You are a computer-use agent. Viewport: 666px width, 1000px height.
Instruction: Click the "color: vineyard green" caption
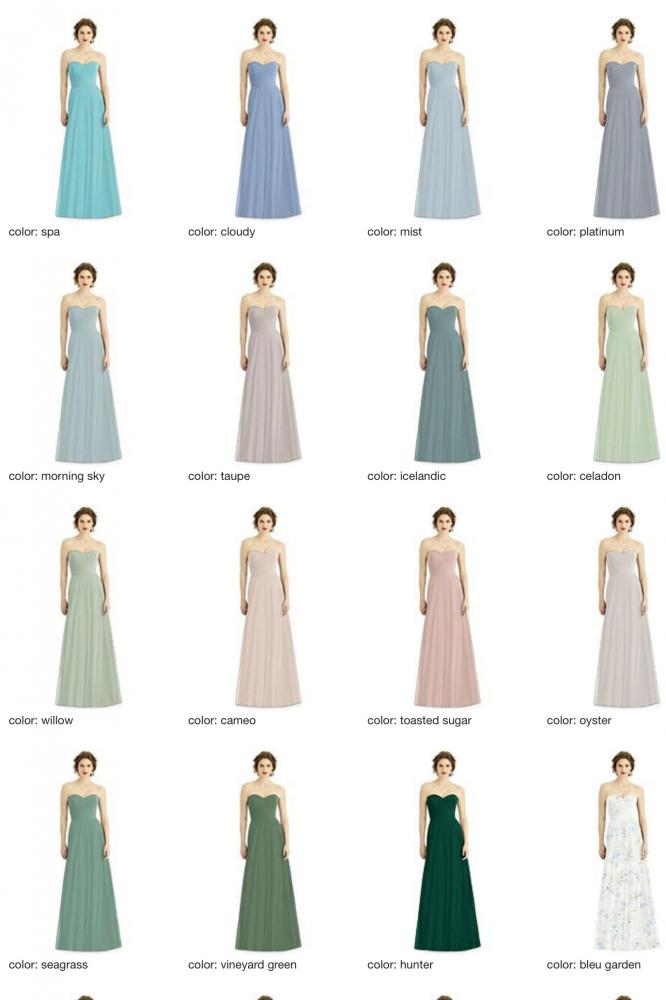(242, 965)
